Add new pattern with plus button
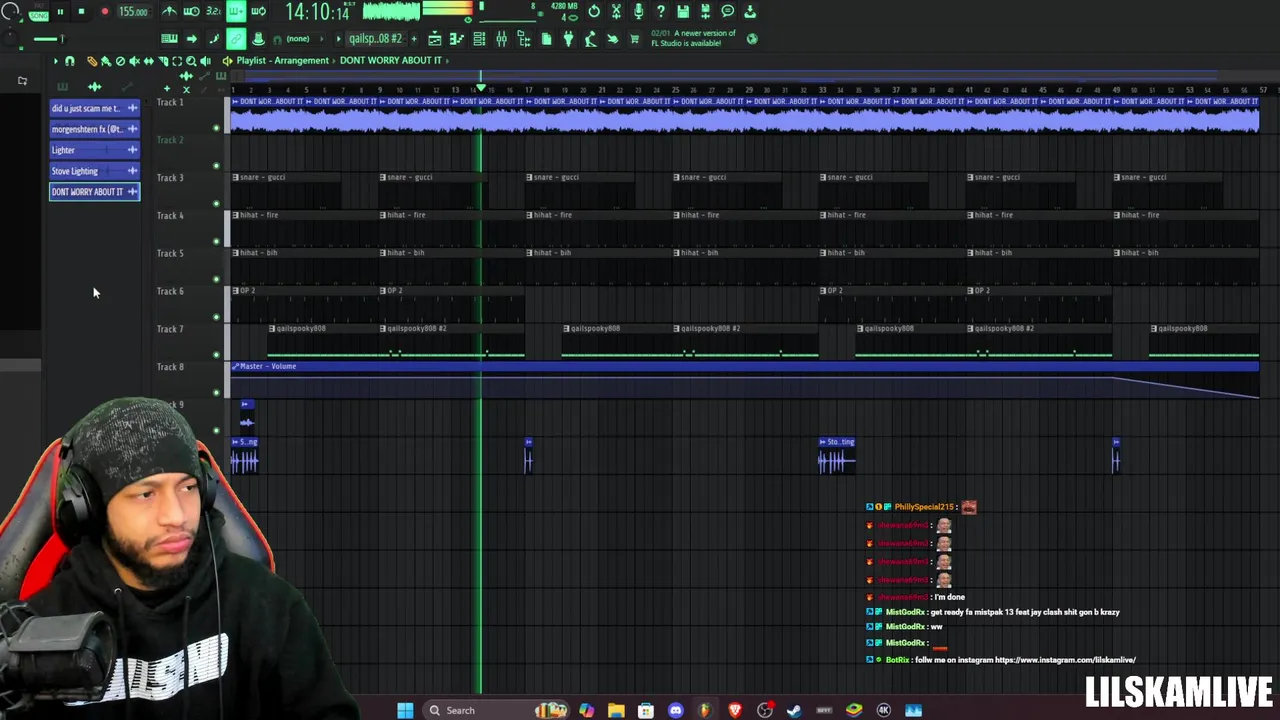The width and height of the screenshot is (1280, 720). 414,39
